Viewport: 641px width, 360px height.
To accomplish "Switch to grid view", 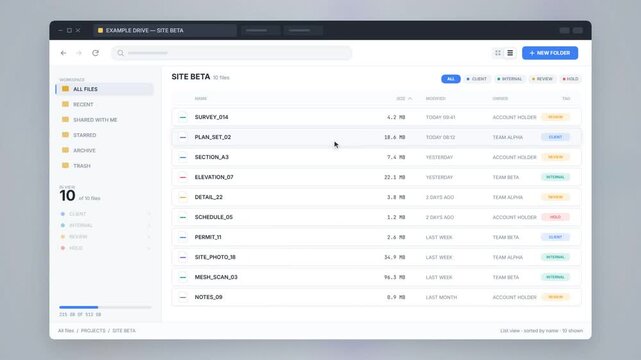I will point(498,53).
